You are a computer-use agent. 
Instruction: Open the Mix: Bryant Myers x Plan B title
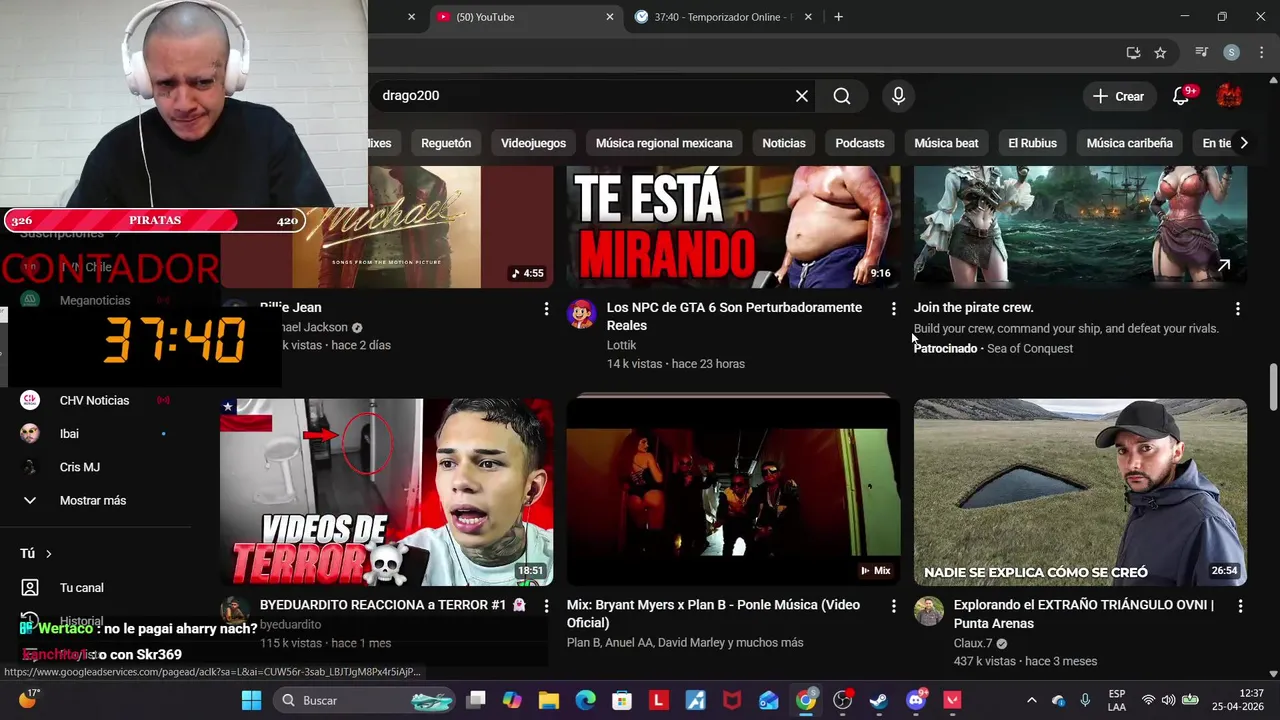(713, 614)
